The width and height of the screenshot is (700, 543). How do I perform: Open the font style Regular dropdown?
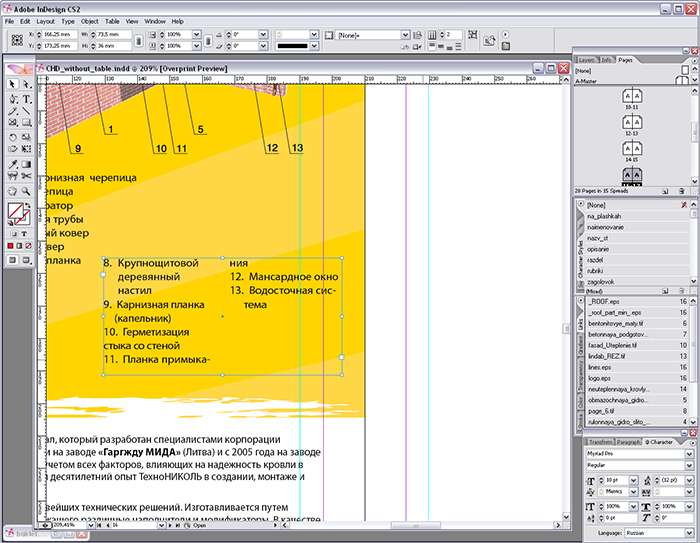point(689,465)
